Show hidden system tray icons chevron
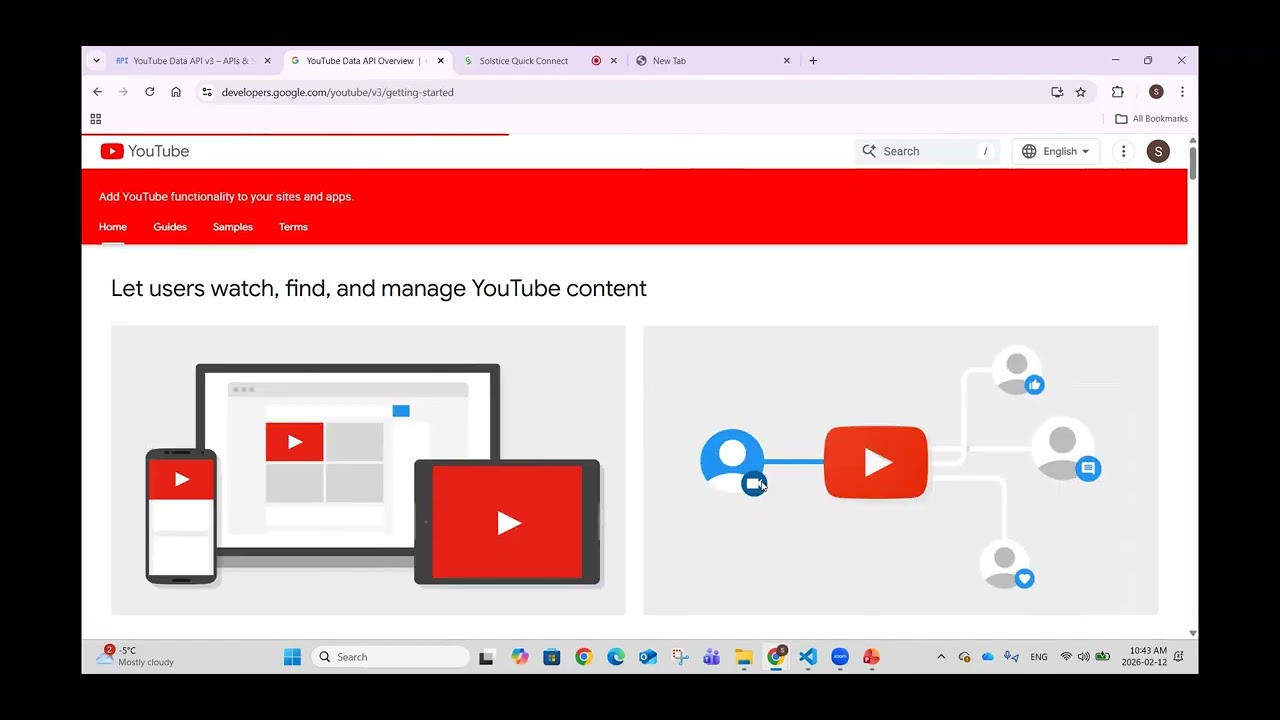The height and width of the screenshot is (720, 1280). point(941,657)
